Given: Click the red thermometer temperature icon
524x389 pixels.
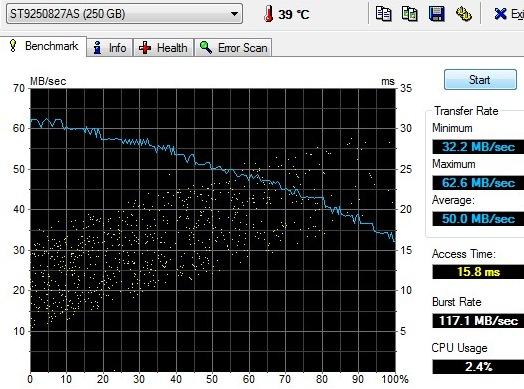Looking at the screenshot, I should coord(268,14).
